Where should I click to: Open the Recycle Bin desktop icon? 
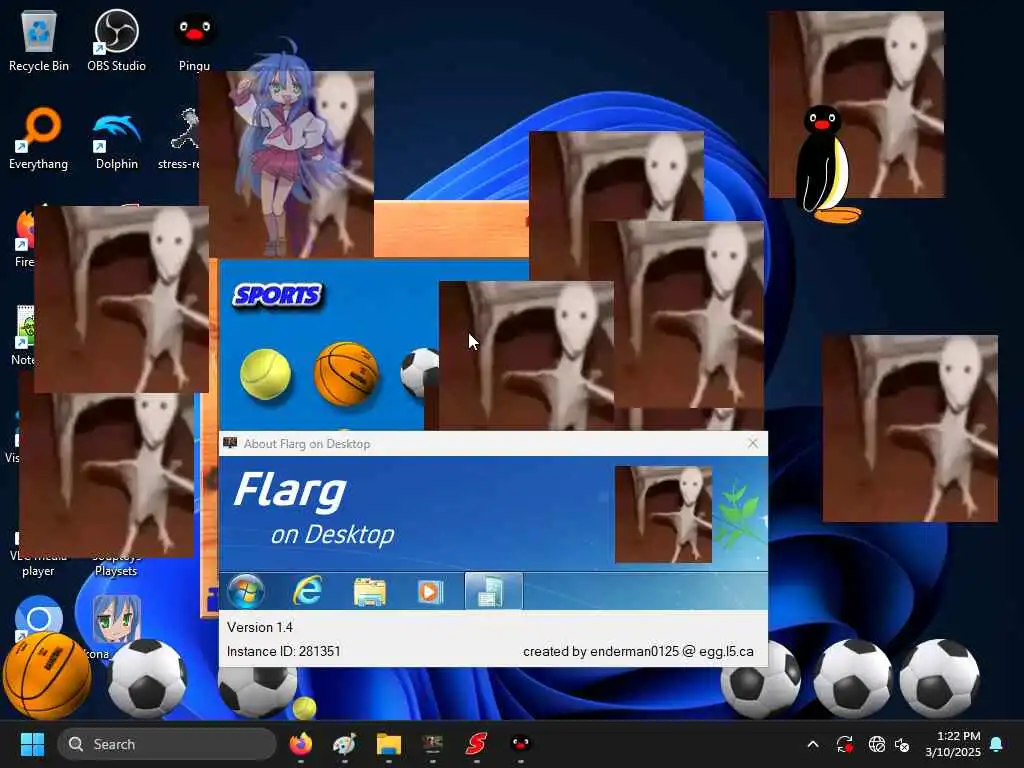click(x=39, y=40)
